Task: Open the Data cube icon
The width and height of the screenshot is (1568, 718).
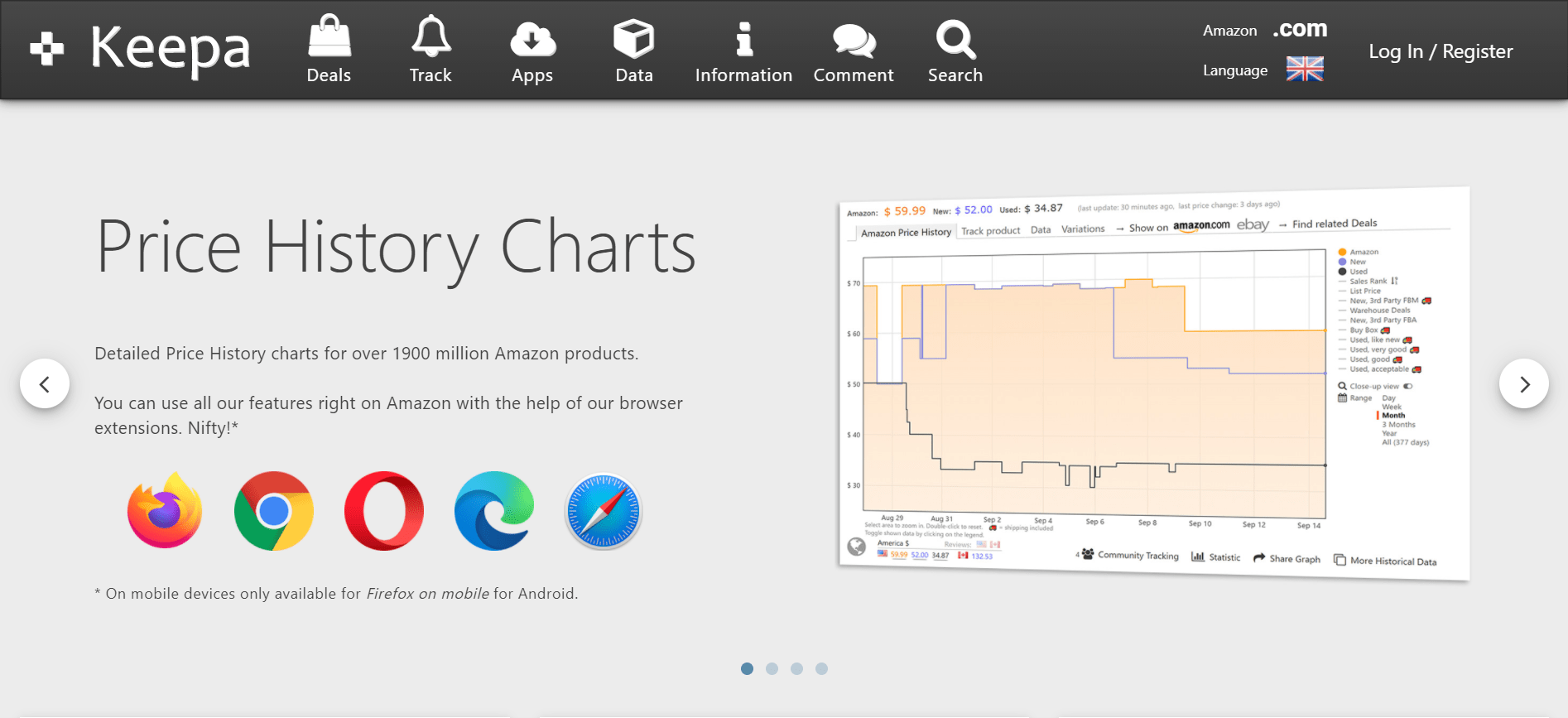Action: coord(634,38)
